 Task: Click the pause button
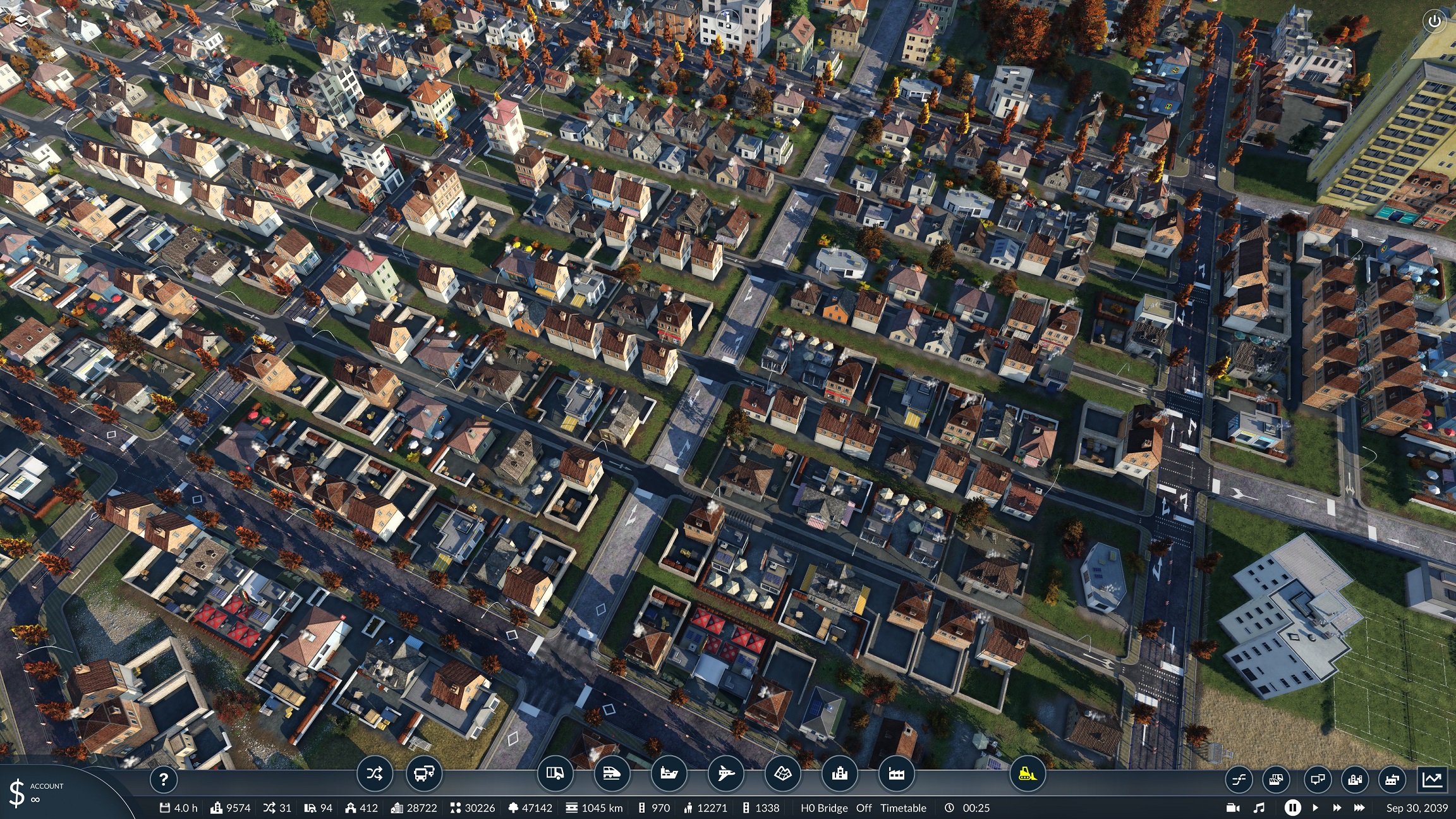[1292, 808]
